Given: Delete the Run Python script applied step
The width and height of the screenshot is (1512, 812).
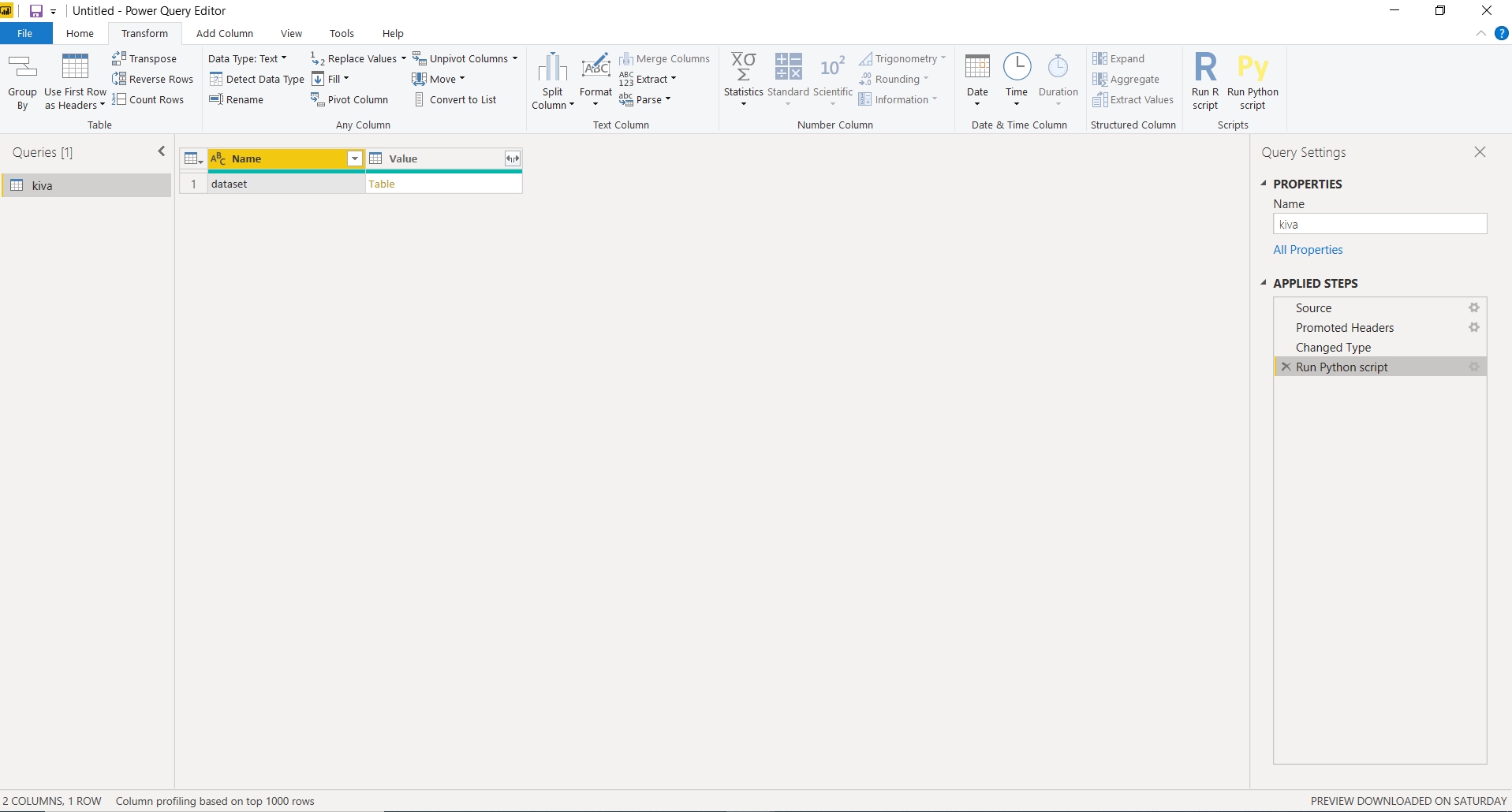Looking at the screenshot, I should click(1286, 367).
